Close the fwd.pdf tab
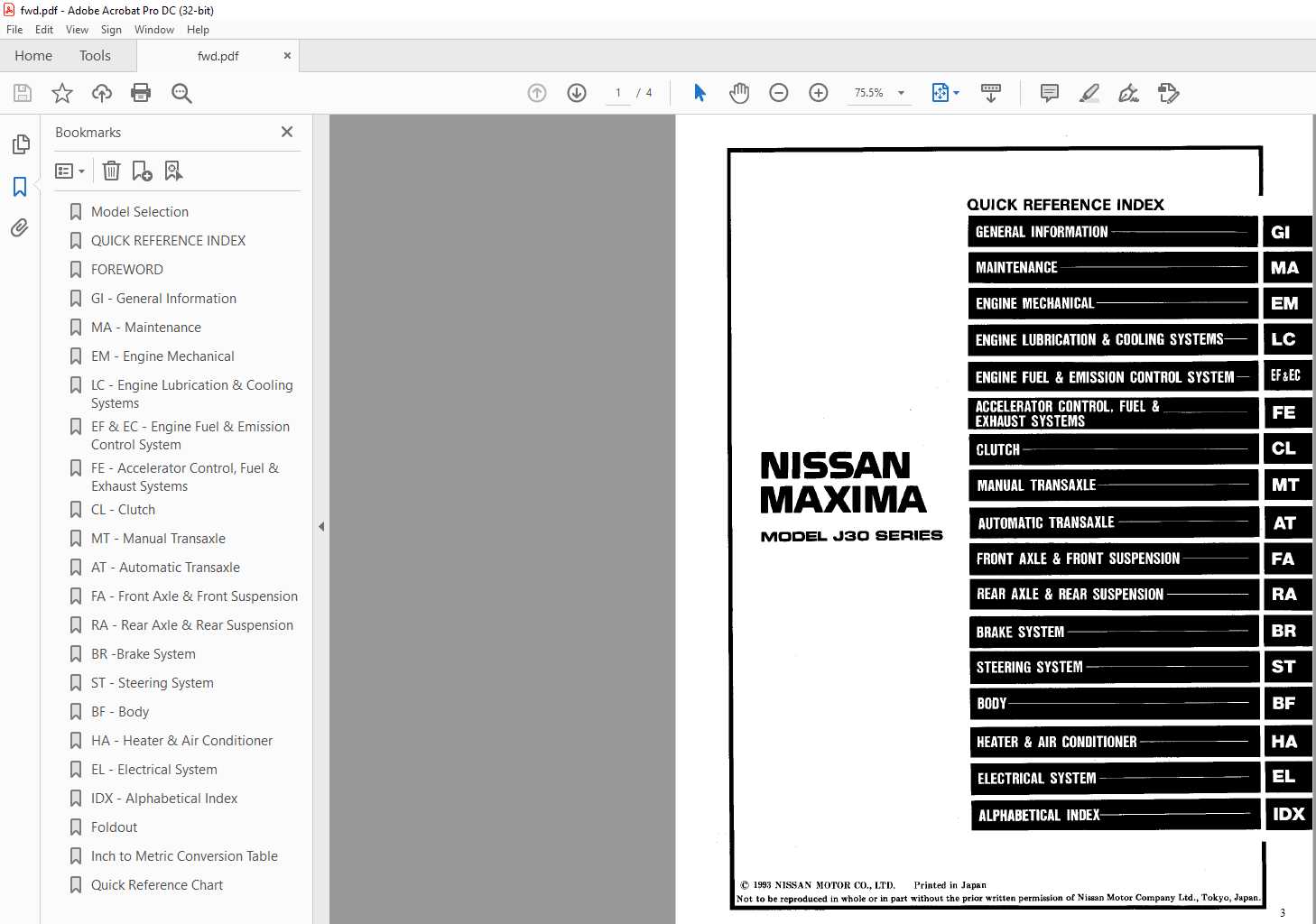Image resolution: width=1316 pixels, height=924 pixels. click(287, 55)
